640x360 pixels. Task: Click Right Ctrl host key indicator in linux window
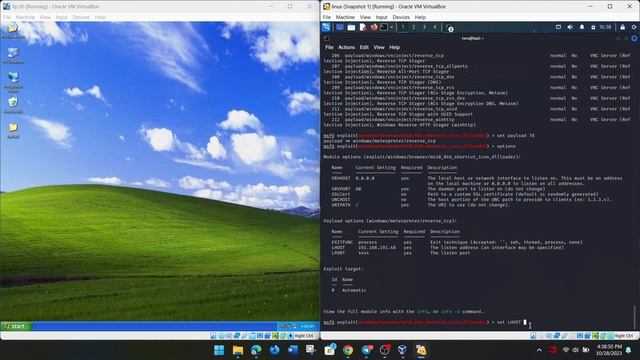pyautogui.click(x=624, y=336)
